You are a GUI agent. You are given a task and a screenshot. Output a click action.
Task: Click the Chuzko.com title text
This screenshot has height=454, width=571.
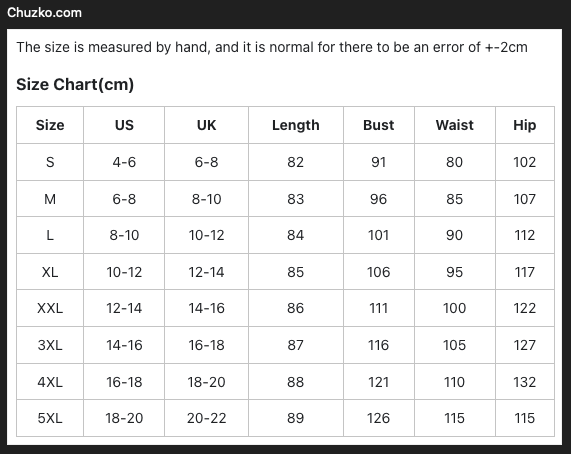point(44,13)
